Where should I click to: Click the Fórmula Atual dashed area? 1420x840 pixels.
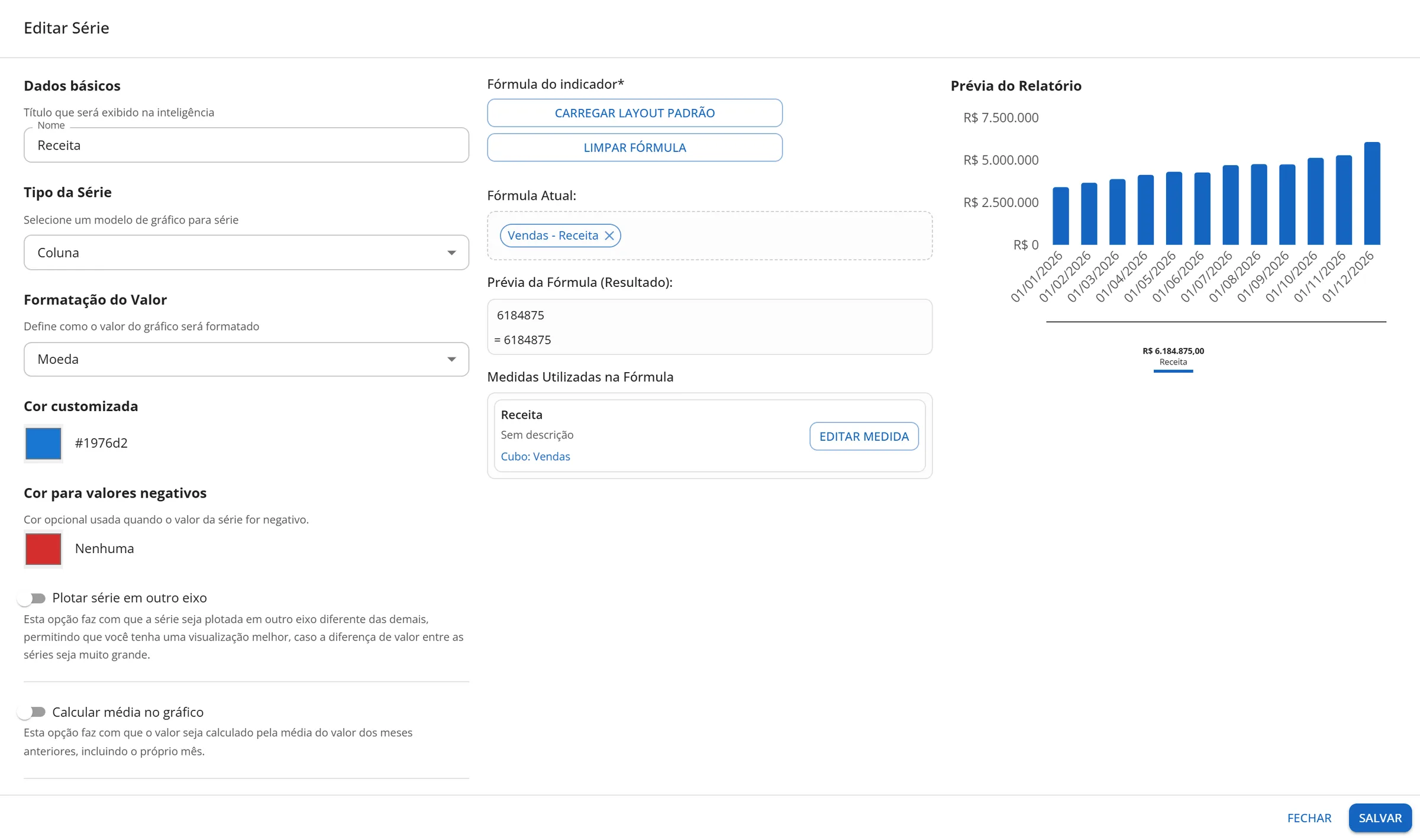[709, 235]
